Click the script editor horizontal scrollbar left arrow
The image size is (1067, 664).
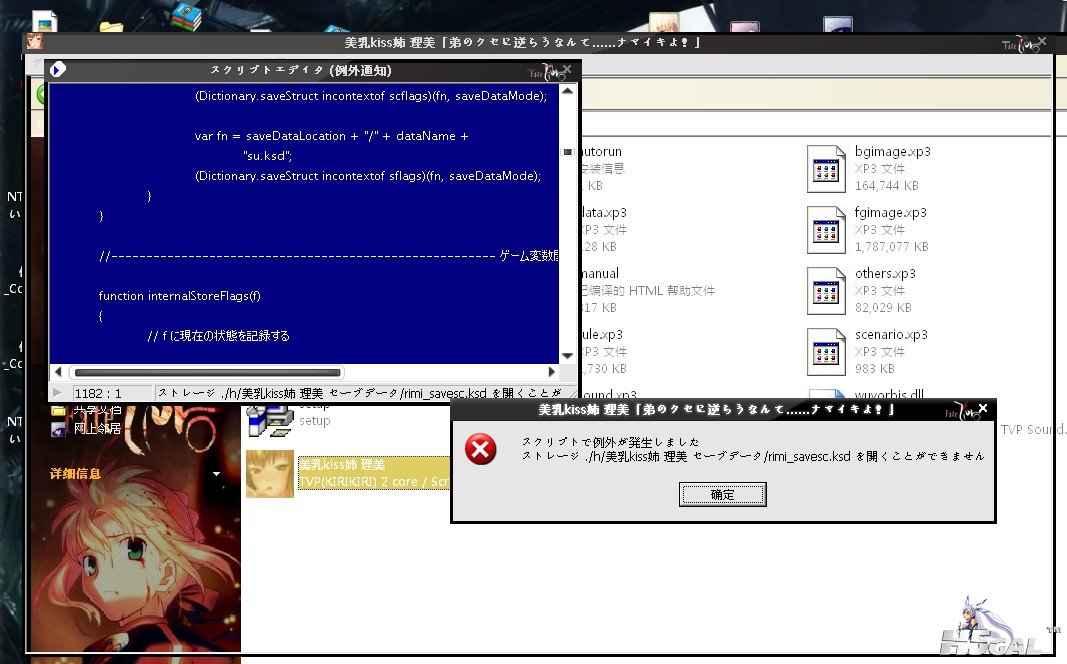(57, 372)
